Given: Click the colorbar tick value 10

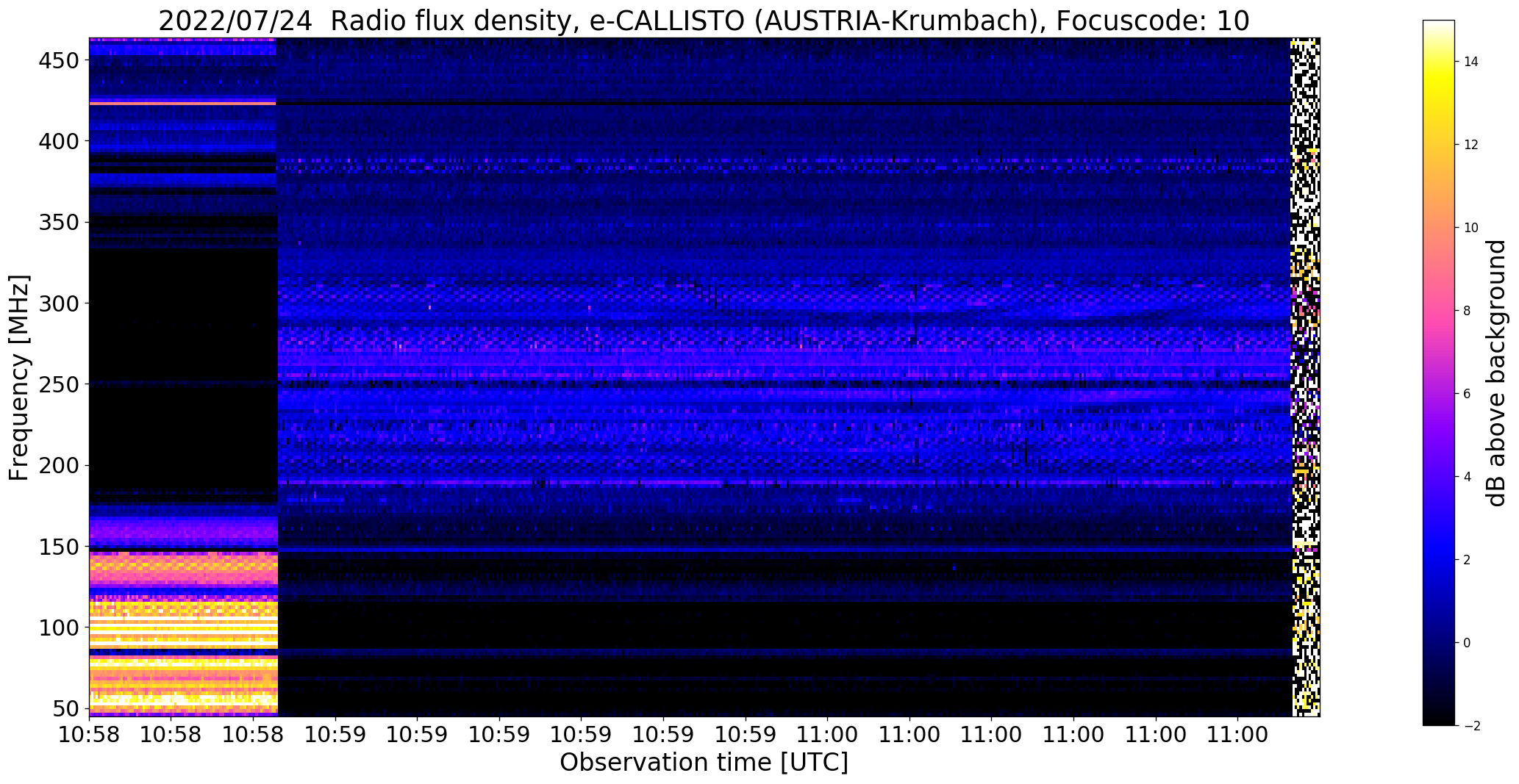Looking at the screenshot, I should pyautogui.click(x=1471, y=228).
